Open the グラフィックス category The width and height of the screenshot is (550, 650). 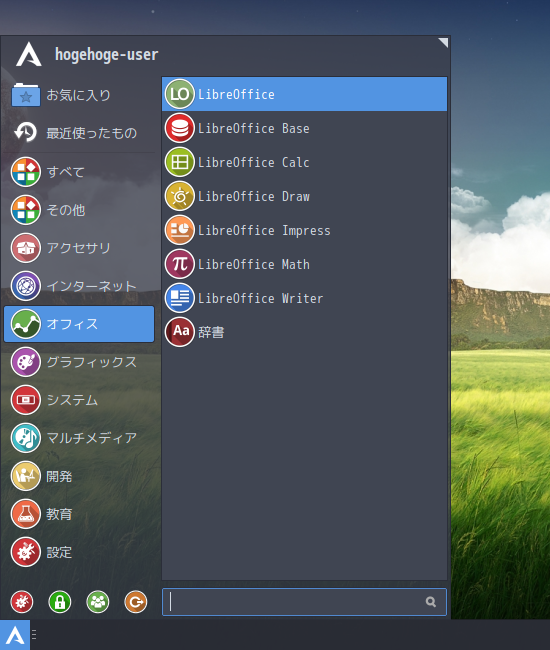click(79, 362)
